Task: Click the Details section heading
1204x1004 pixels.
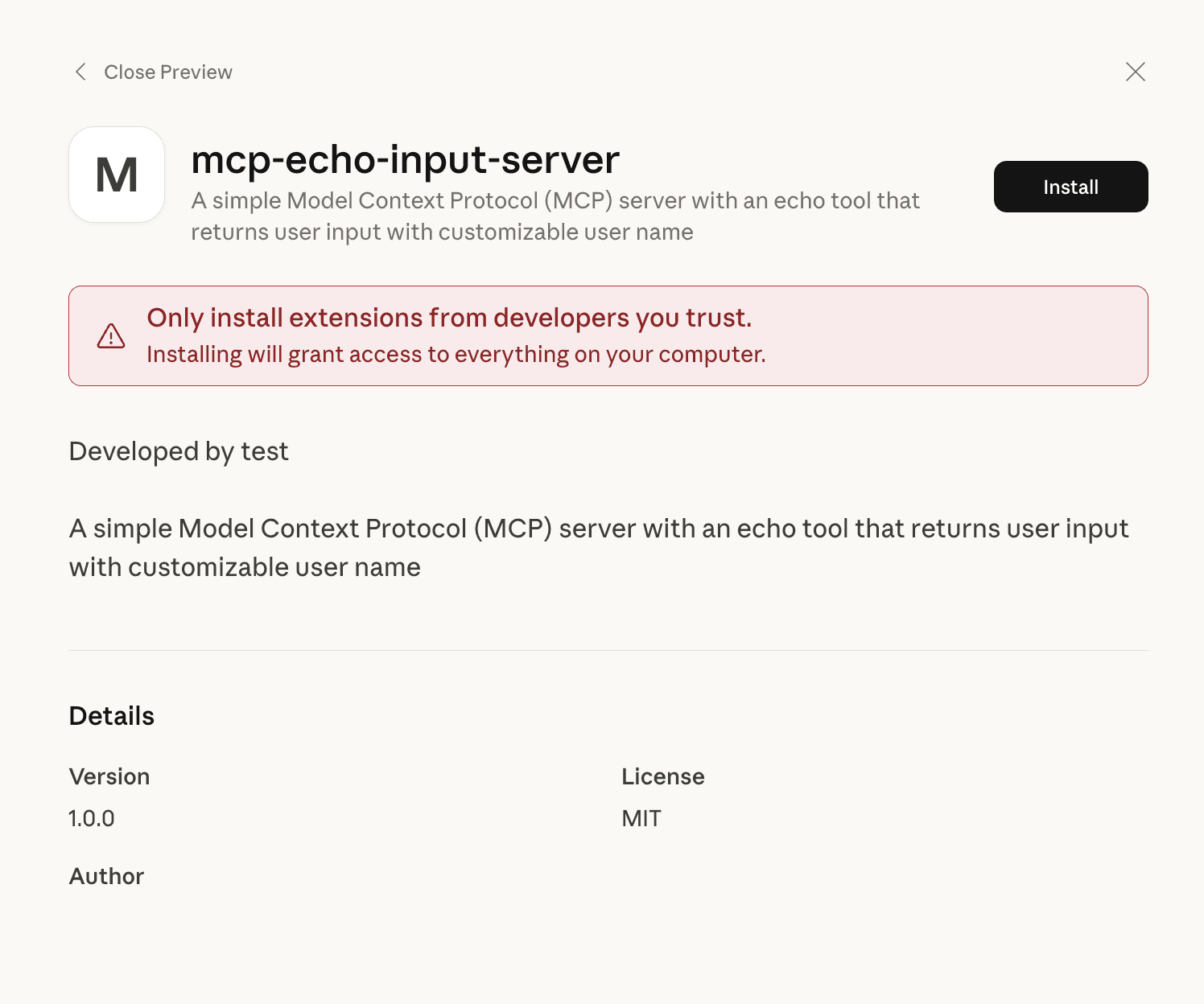Action: click(x=111, y=716)
